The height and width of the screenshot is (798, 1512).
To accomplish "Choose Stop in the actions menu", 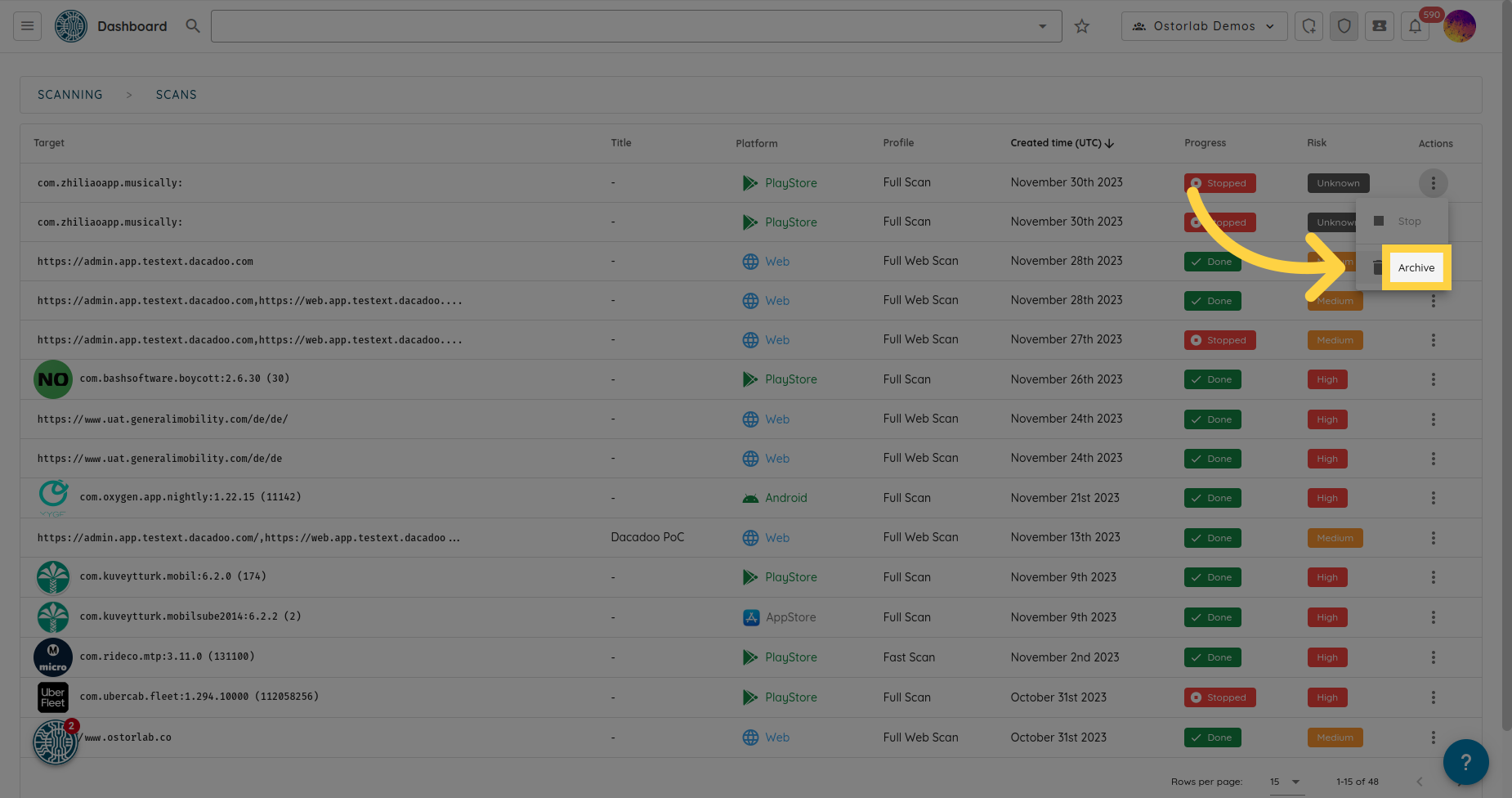I will pos(1408,222).
